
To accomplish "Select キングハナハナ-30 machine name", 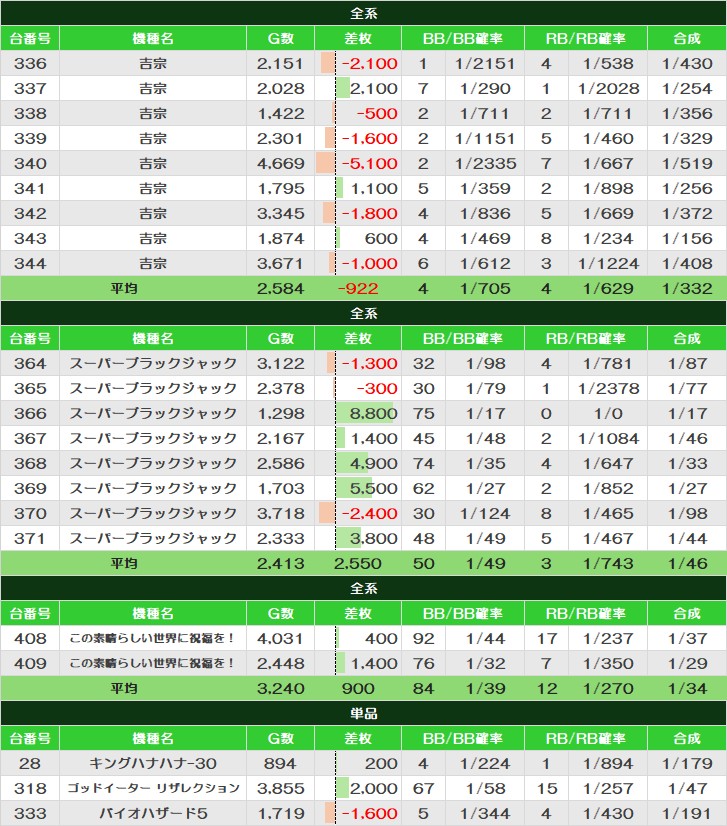I will (x=153, y=763).
